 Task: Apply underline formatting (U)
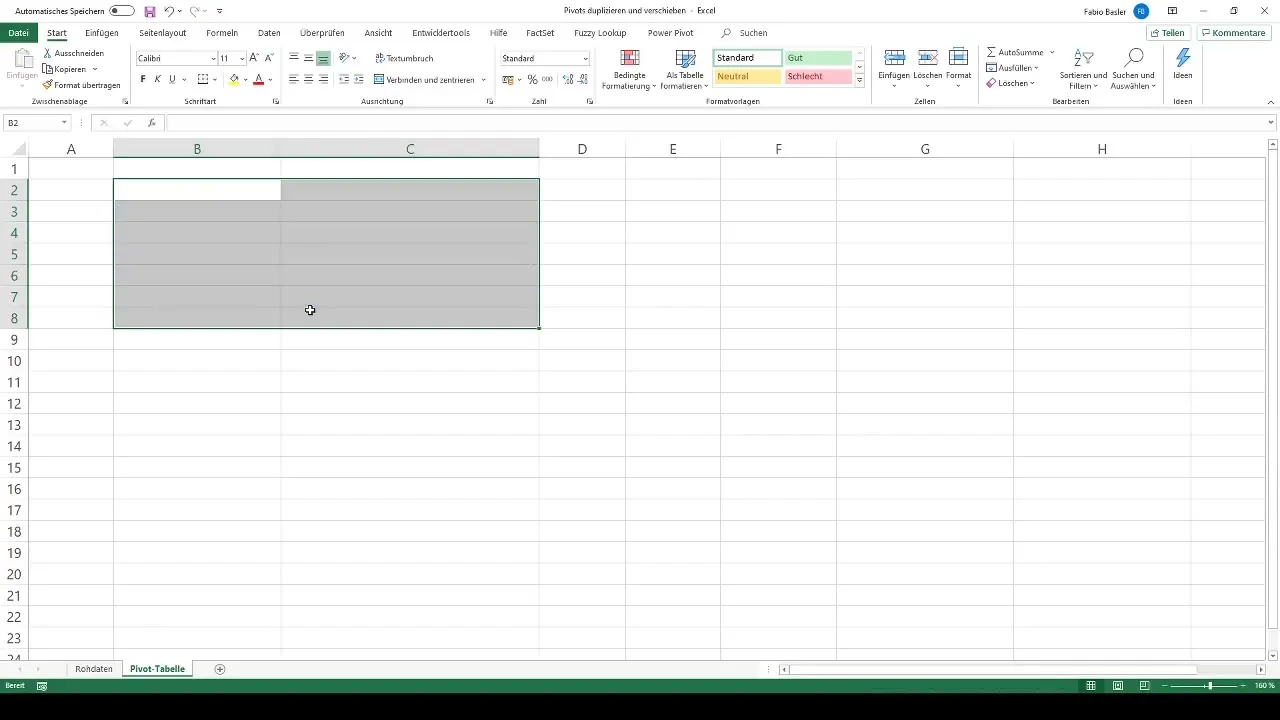click(x=172, y=79)
